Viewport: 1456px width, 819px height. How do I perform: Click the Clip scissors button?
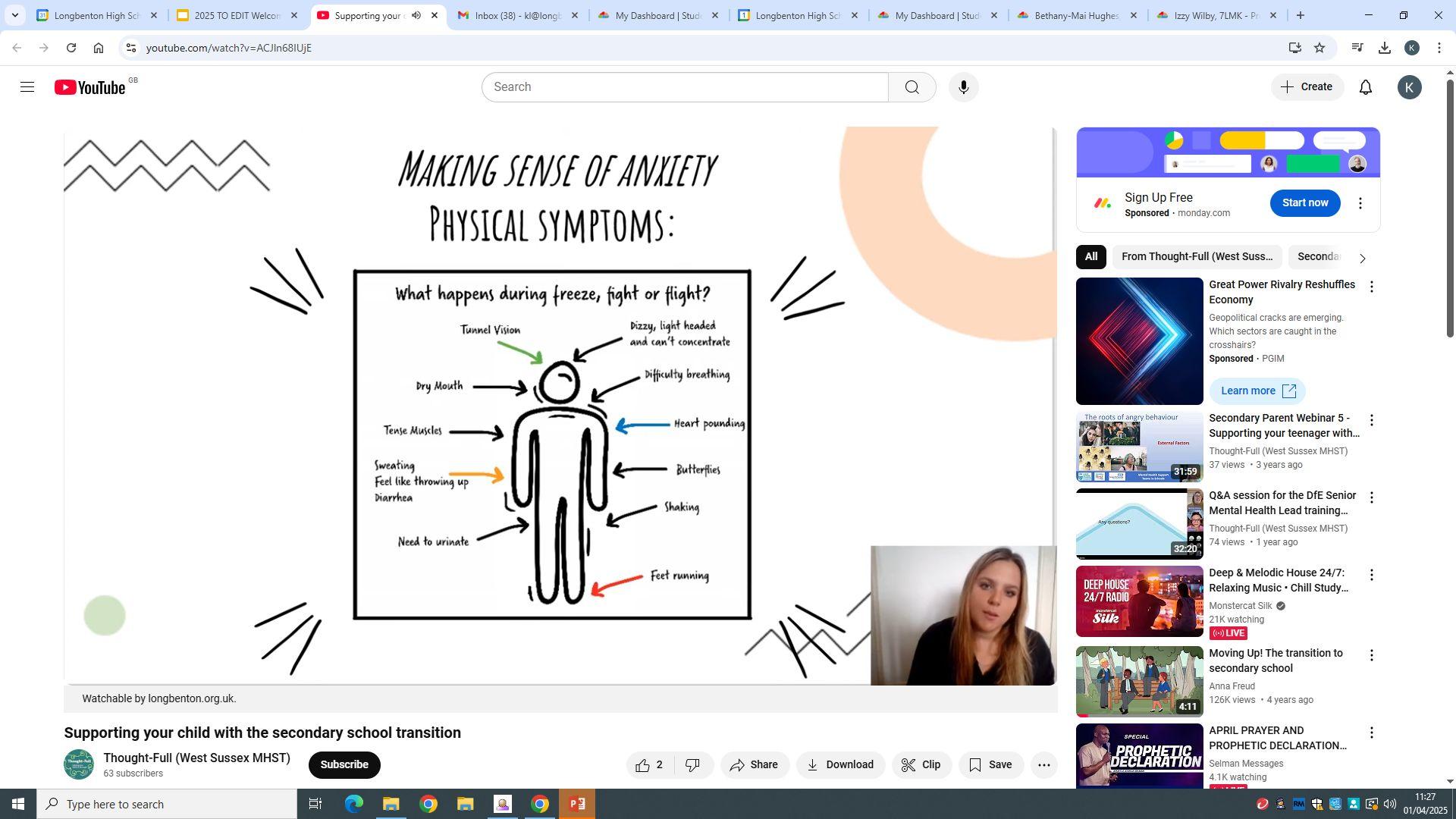pos(921,765)
